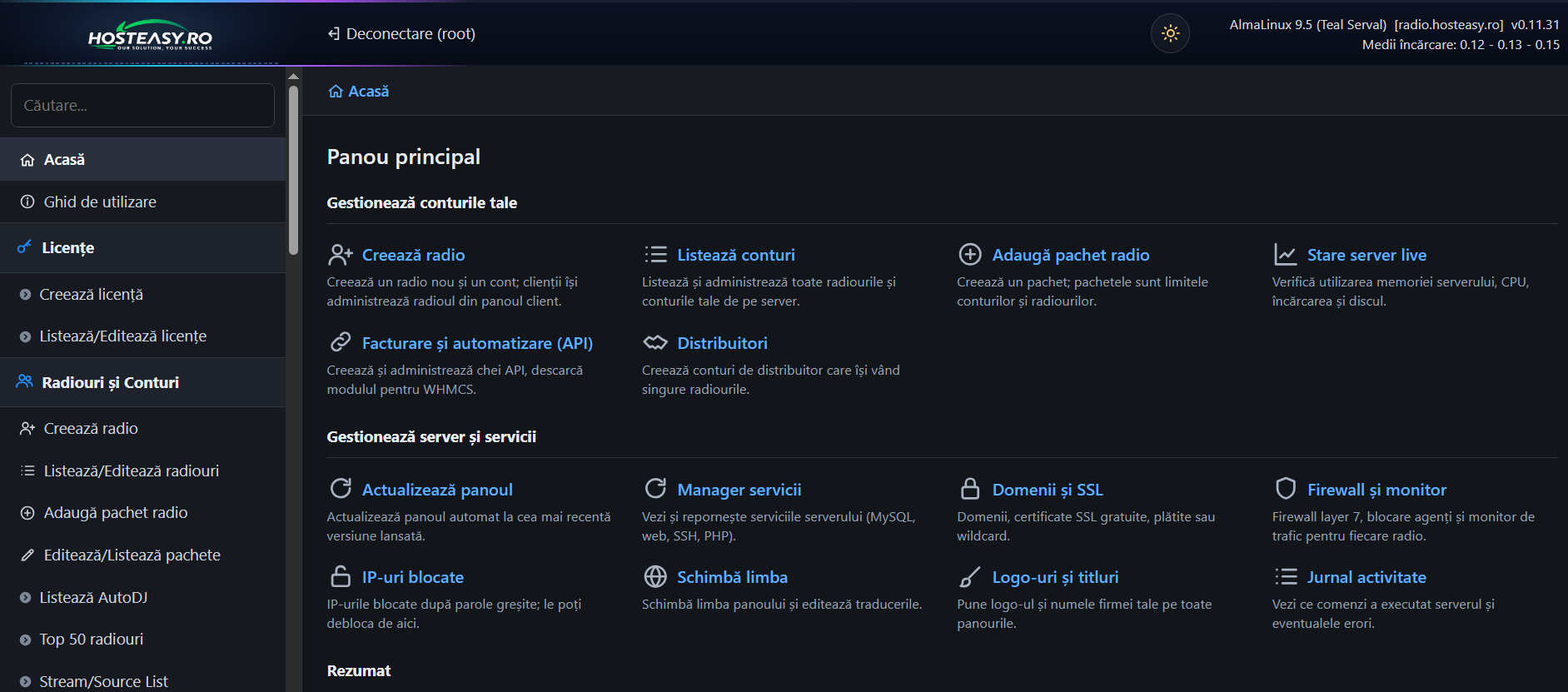Viewport: 1568px width, 692px height.
Task: Select Listează/Editează licențe in sidebar
Action: click(x=142, y=336)
